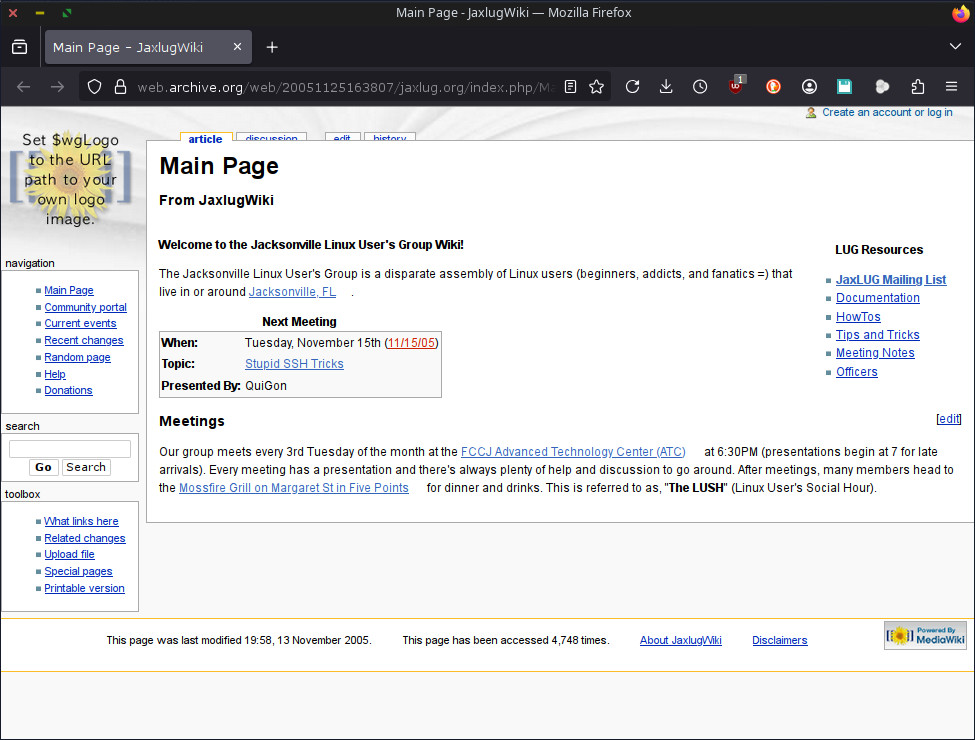Switch to the discussion tab

271,138
